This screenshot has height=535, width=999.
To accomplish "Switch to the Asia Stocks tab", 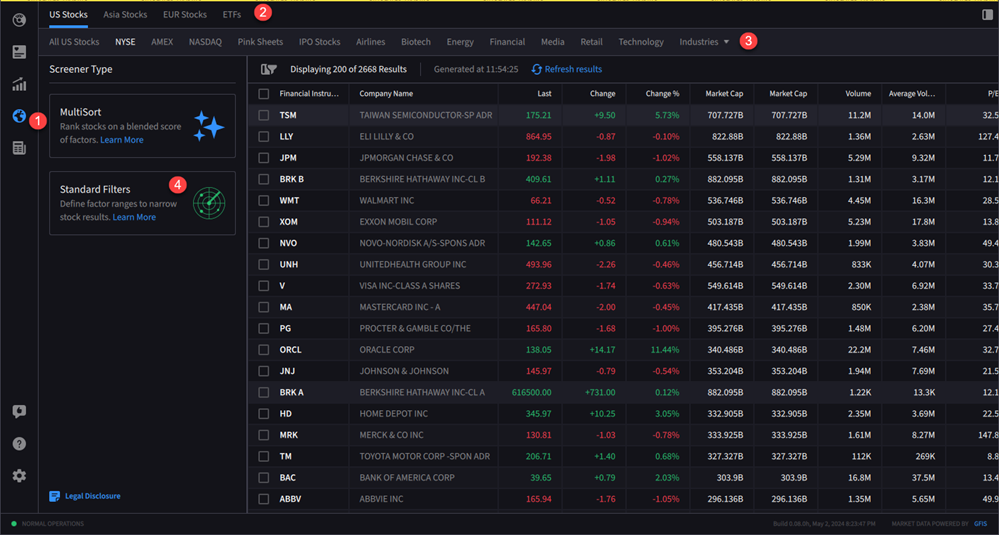I will (125, 15).
